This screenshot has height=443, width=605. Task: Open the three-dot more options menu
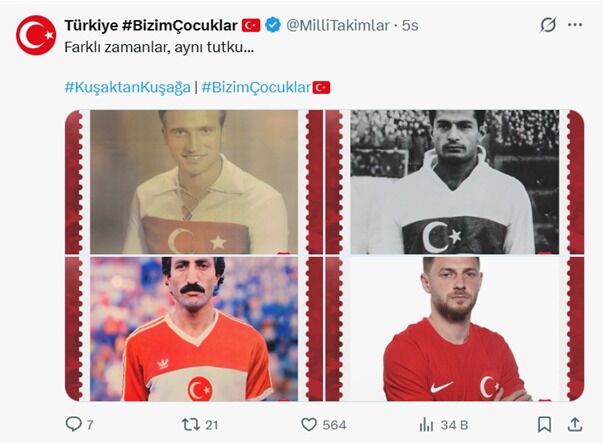[x=575, y=25]
